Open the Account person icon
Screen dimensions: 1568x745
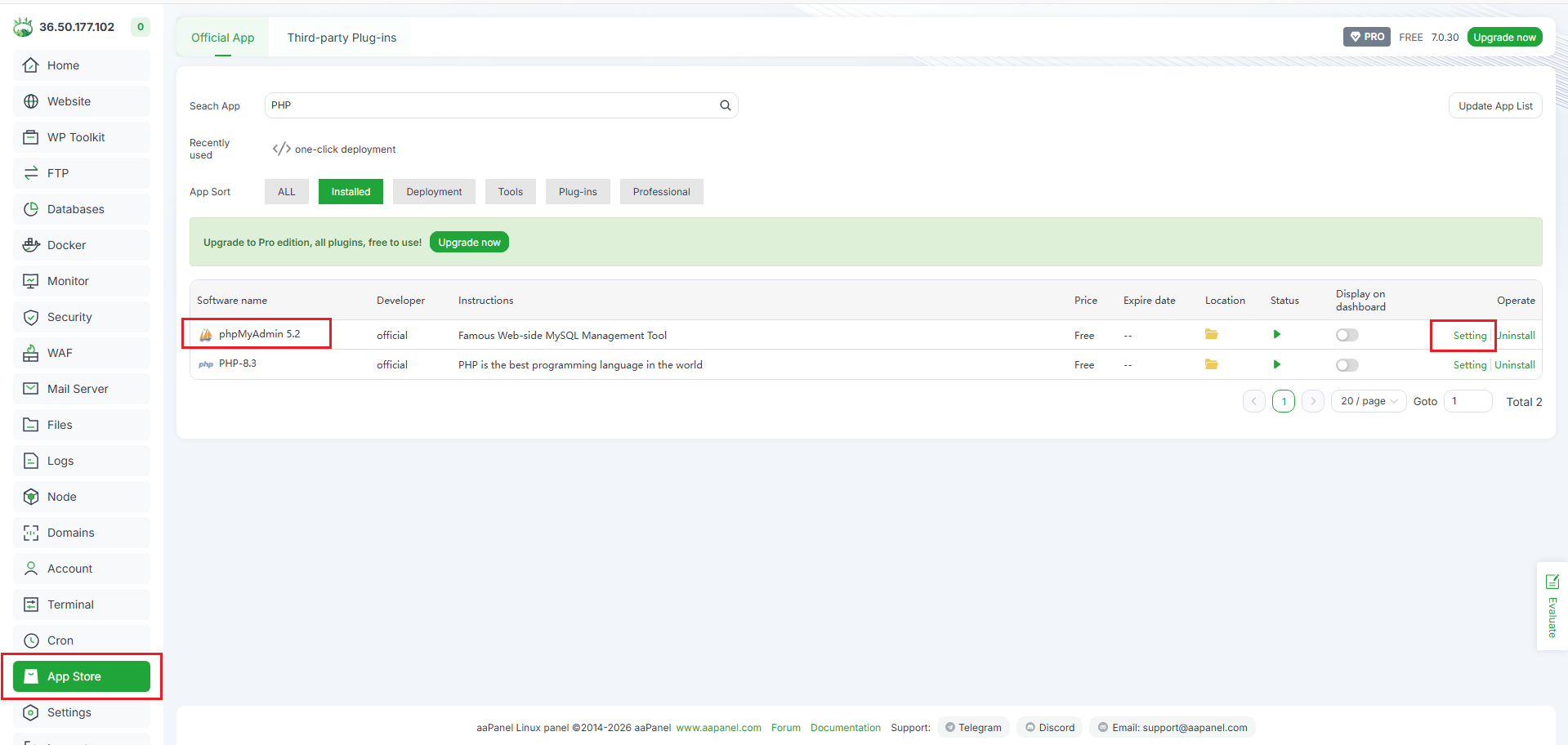click(x=31, y=569)
